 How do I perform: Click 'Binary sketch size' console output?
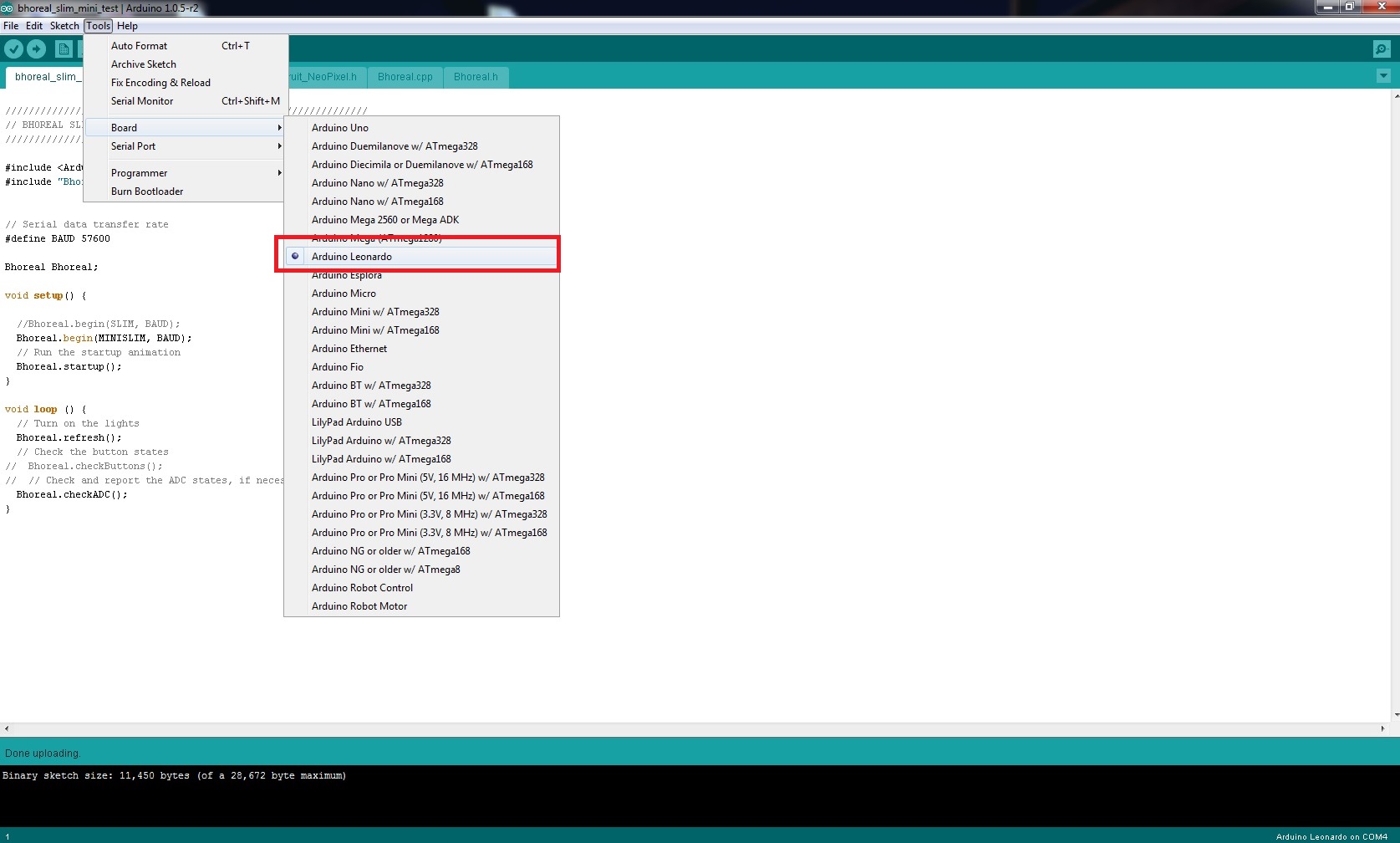pyautogui.click(x=175, y=775)
